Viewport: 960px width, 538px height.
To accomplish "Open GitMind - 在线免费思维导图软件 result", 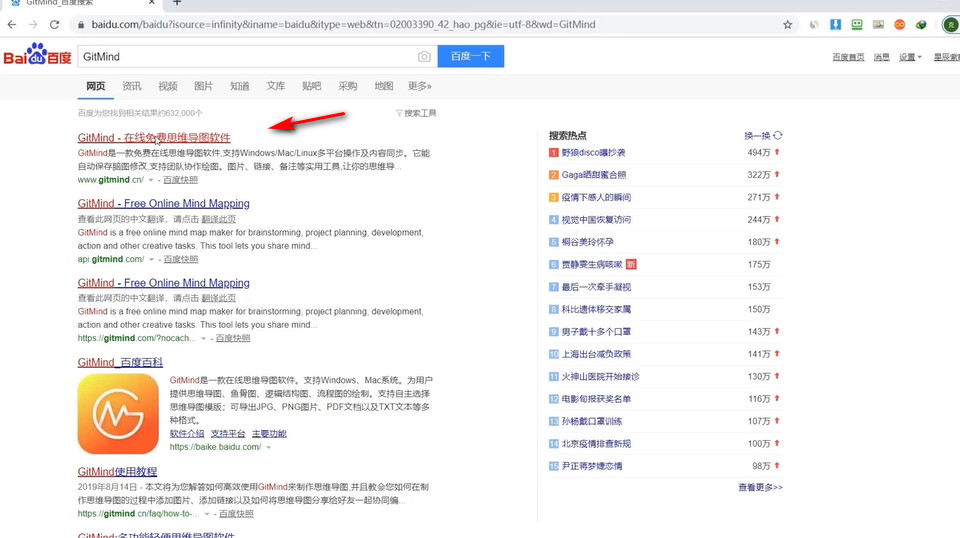I will [154, 138].
